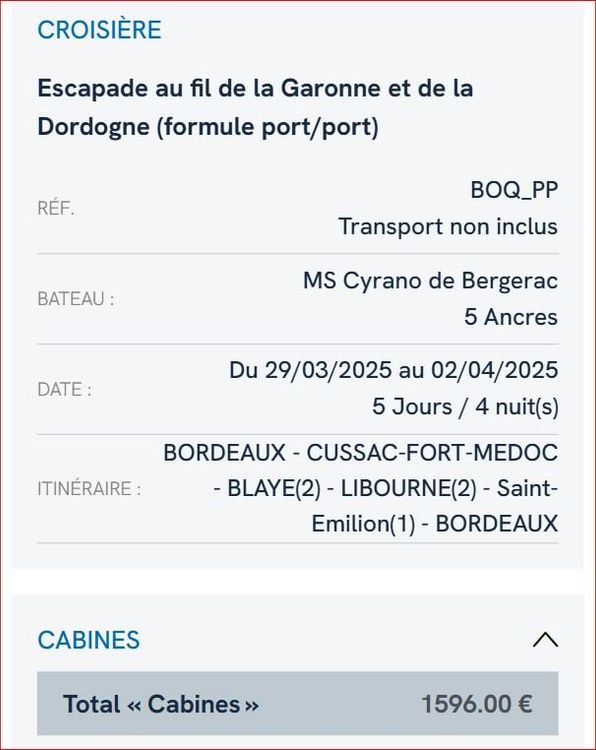Click the Transport non inclus text
The height and width of the screenshot is (750, 596).
(x=448, y=226)
